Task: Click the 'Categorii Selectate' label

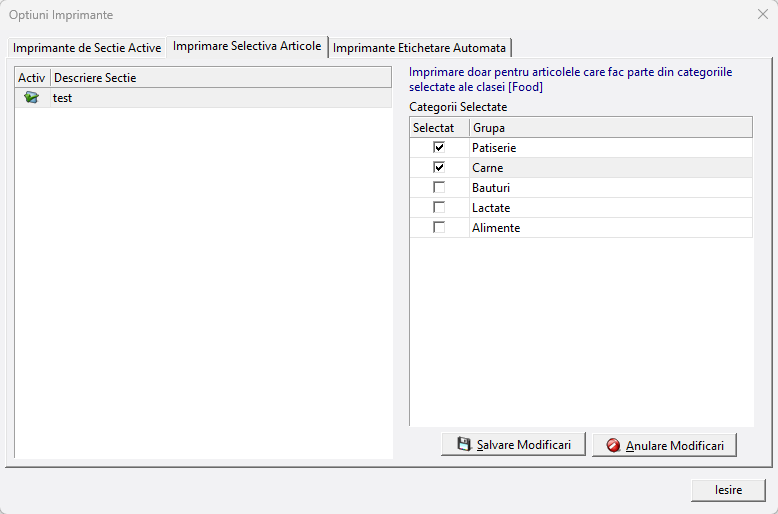Action: 458,107
